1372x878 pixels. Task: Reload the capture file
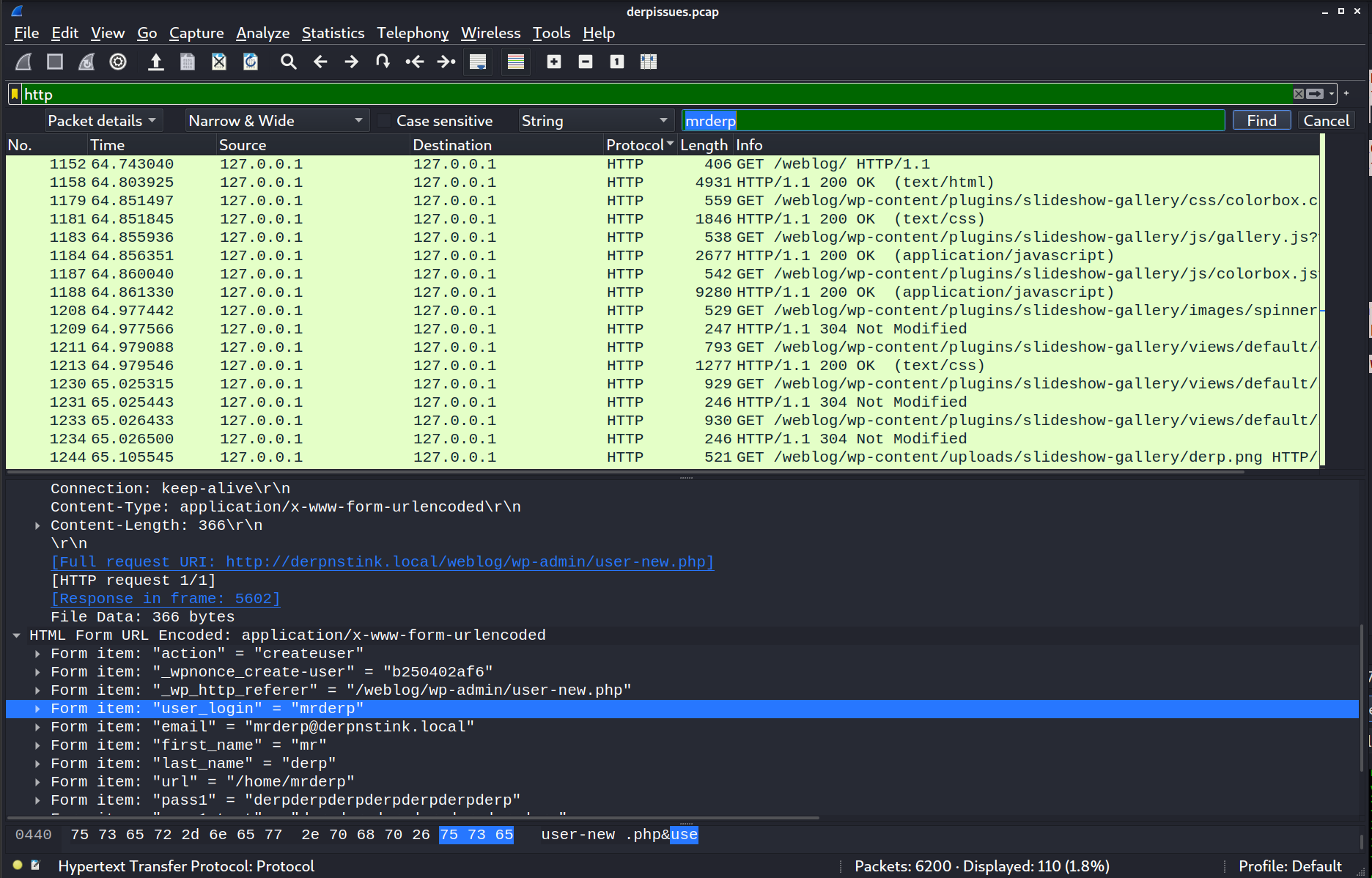pyautogui.click(x=251, y=62)
